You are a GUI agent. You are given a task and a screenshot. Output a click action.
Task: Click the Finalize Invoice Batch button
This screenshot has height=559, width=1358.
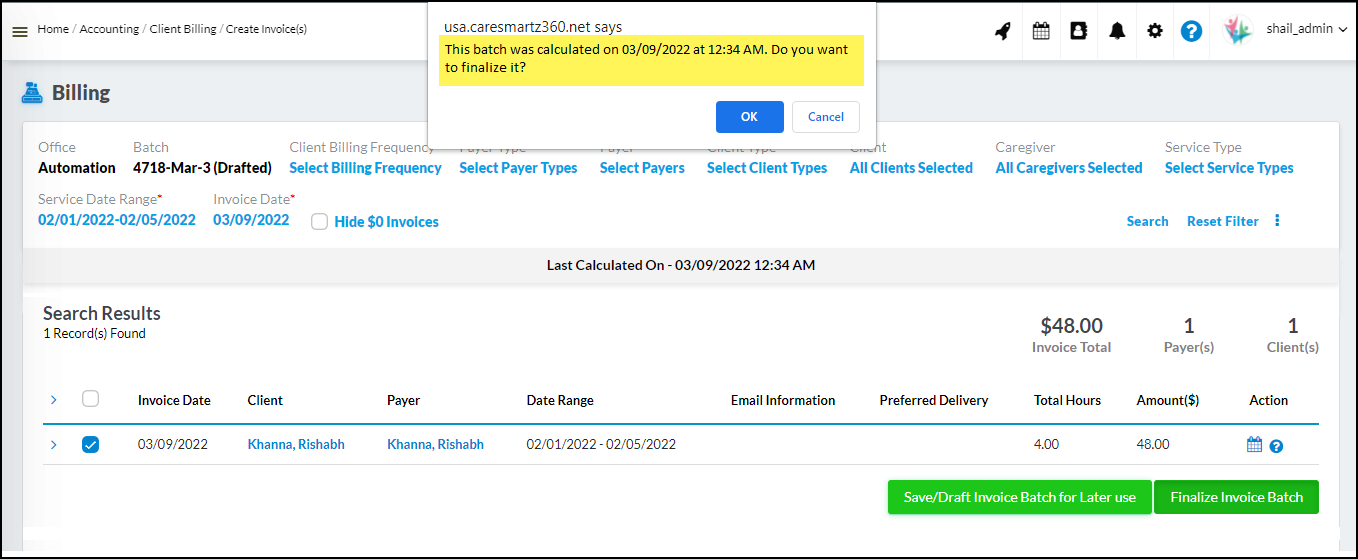pyautogui.click(x=1236, y=497)
